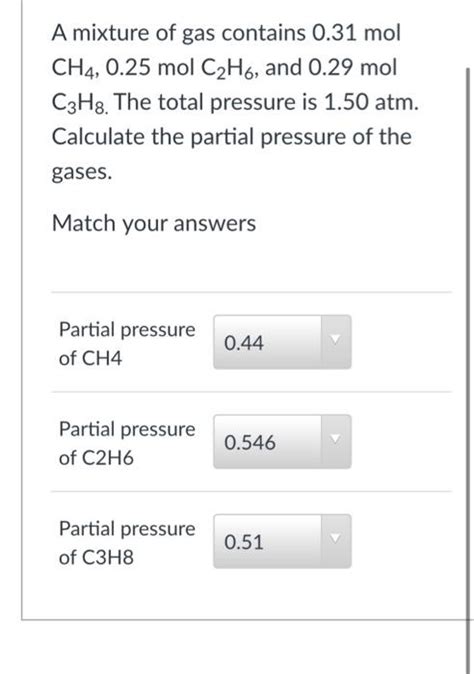The height and width of the screenshot is (674, 474).
Task: Click the 'of C2H6' label text
Action: [x=96, y=458]
